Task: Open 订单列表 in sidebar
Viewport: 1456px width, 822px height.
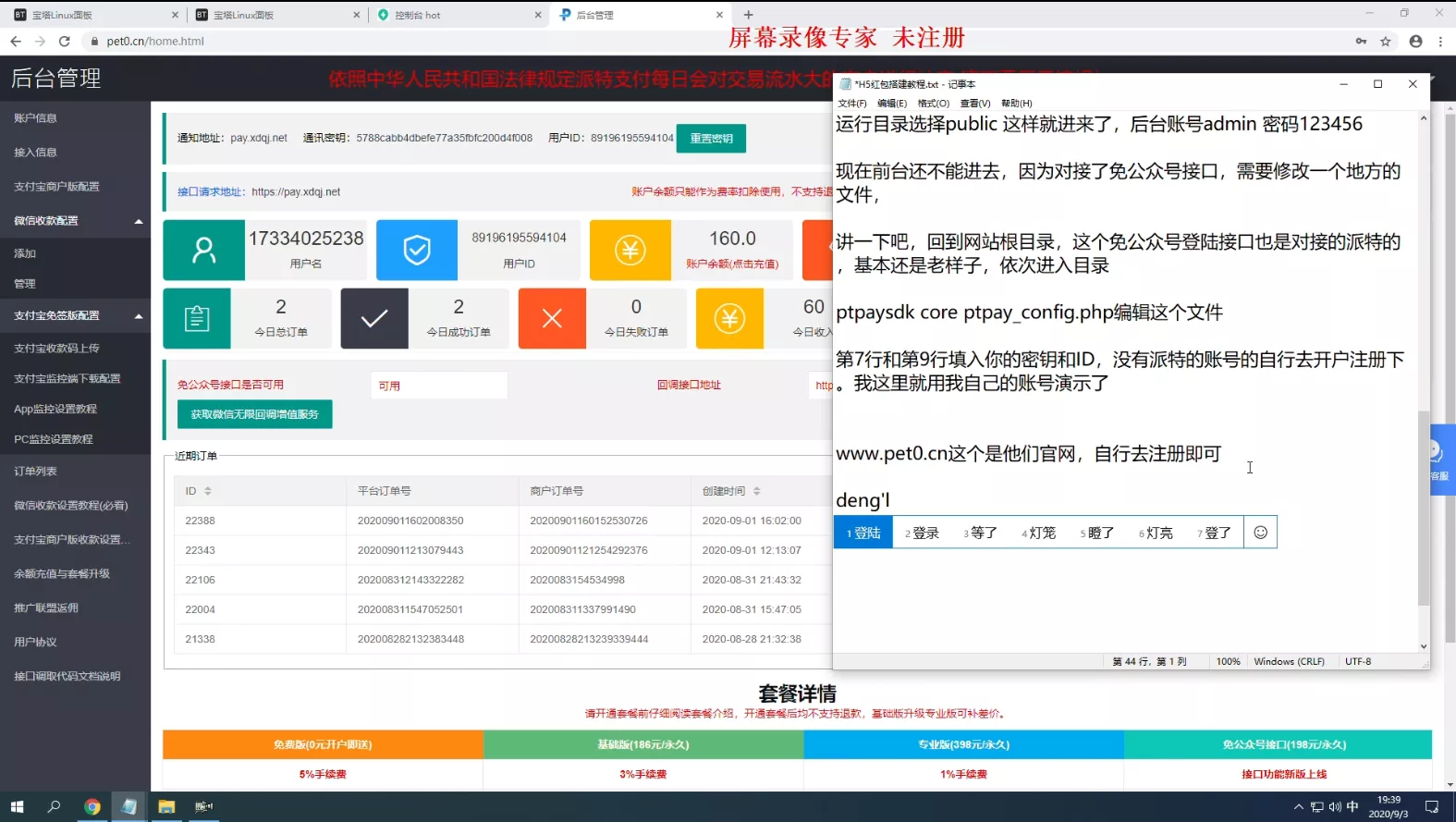Action: [x=36, y=472]
